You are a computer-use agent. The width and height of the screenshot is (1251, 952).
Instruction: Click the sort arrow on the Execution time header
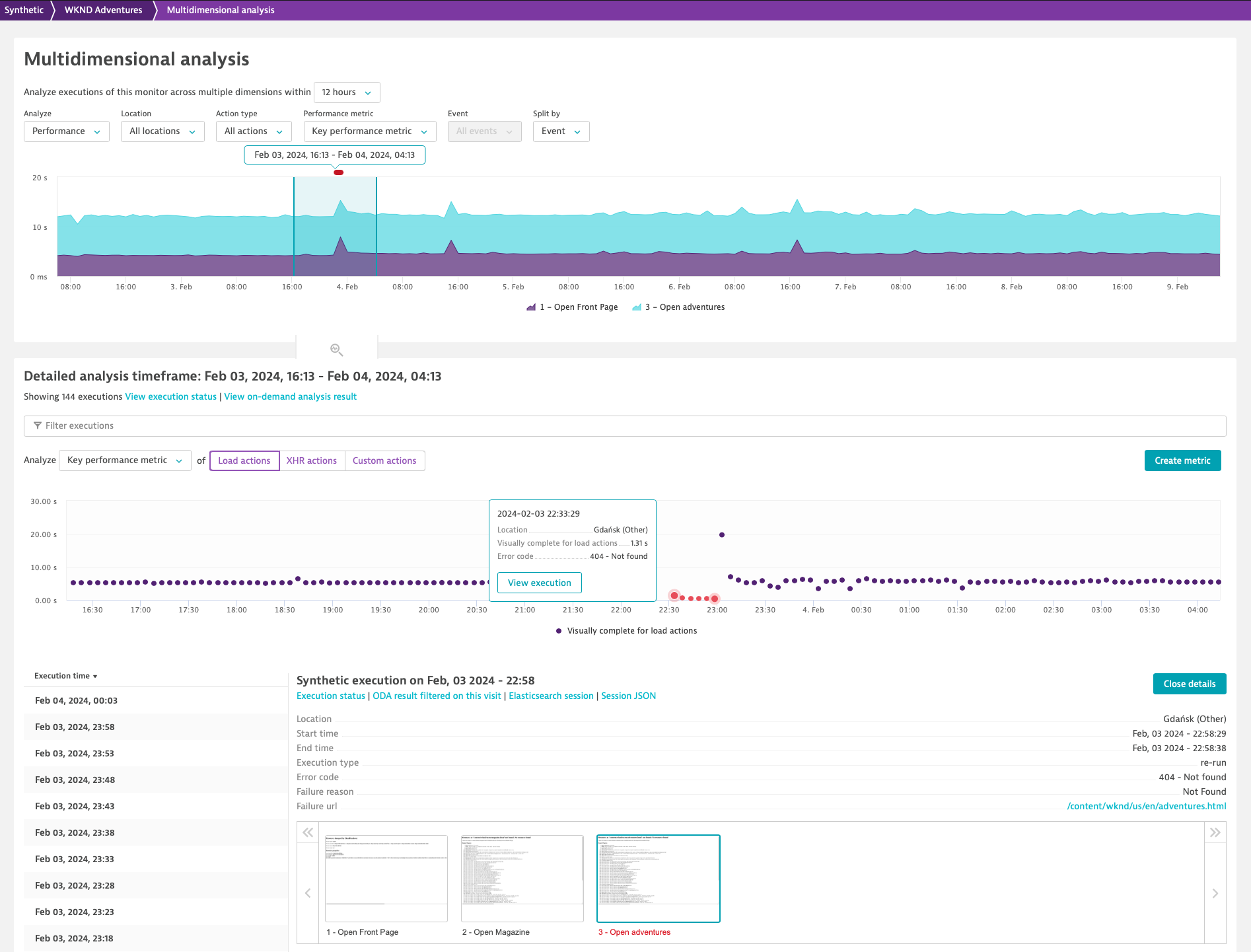tap(95, 676)
